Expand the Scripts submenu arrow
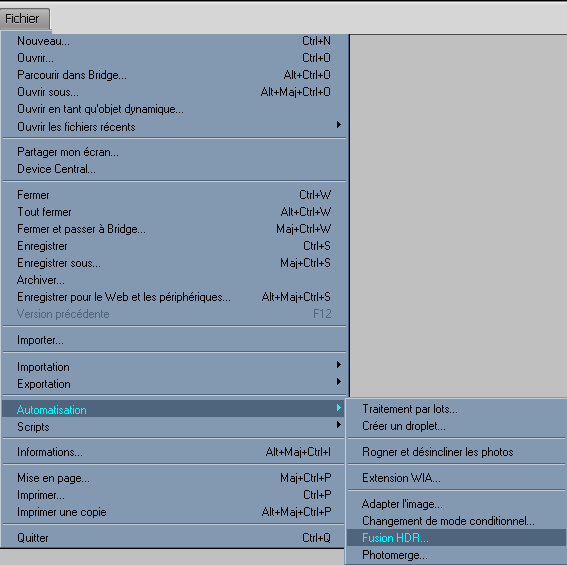 (338, 425)
